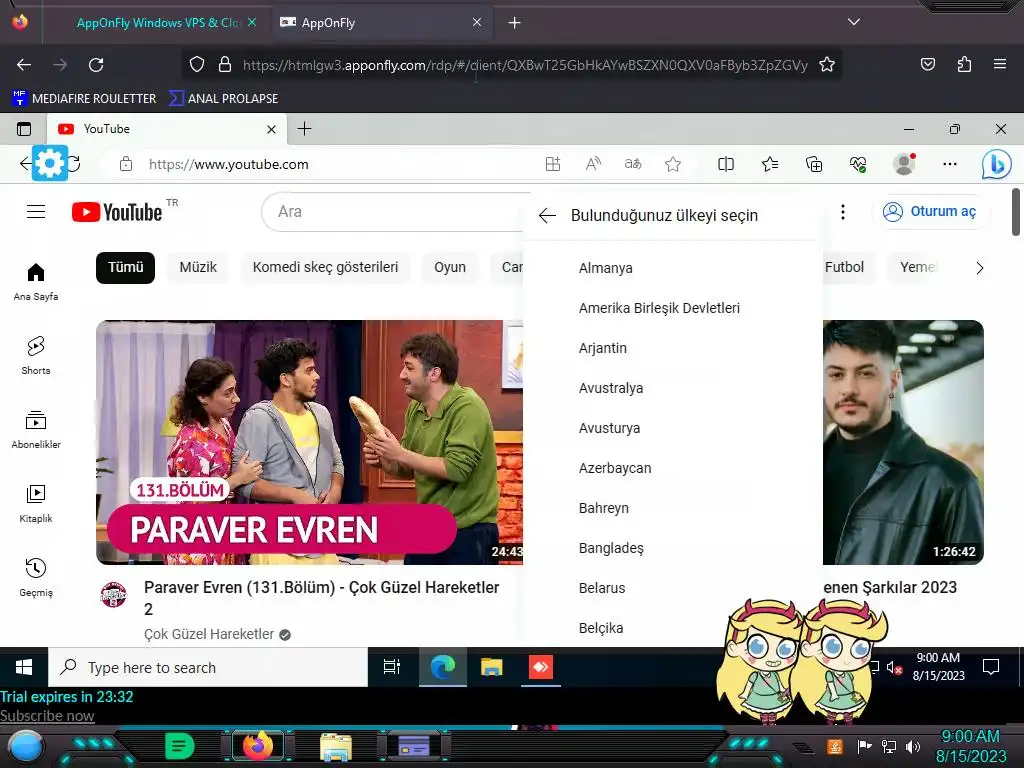Open MEDIAFIRE ROULETTER bookmark
Screen dimensions: 1024x768
(84, 99)
